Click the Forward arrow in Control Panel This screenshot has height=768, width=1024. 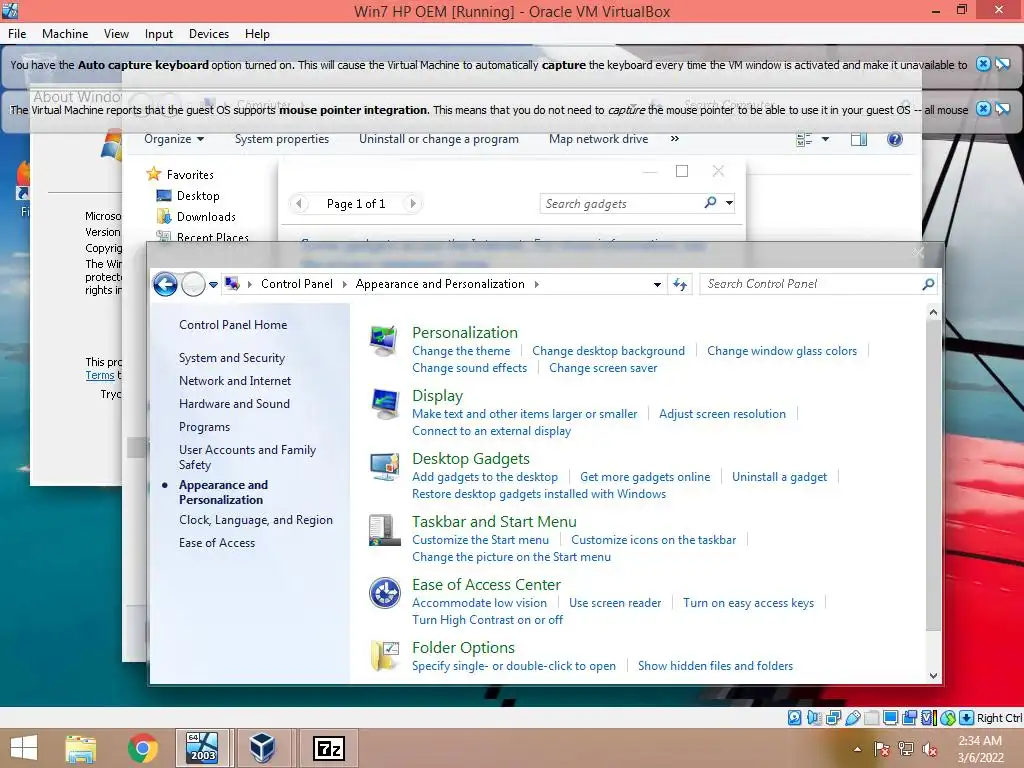[x=193, y=284]
